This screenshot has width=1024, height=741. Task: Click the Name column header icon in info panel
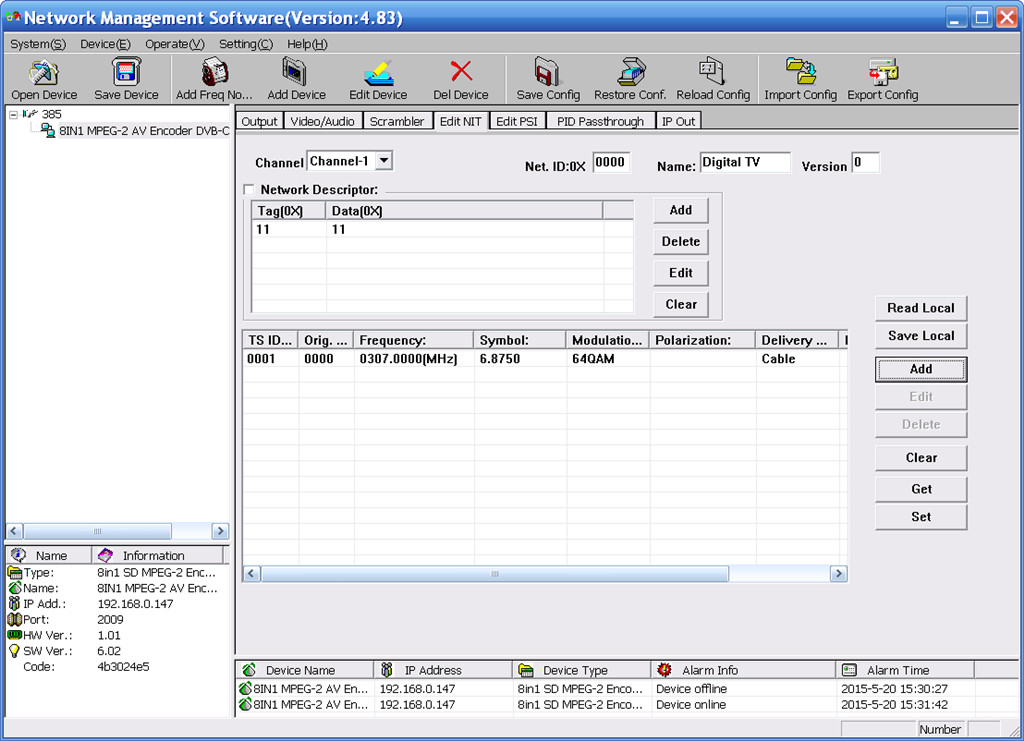click(x=18, y=555)
